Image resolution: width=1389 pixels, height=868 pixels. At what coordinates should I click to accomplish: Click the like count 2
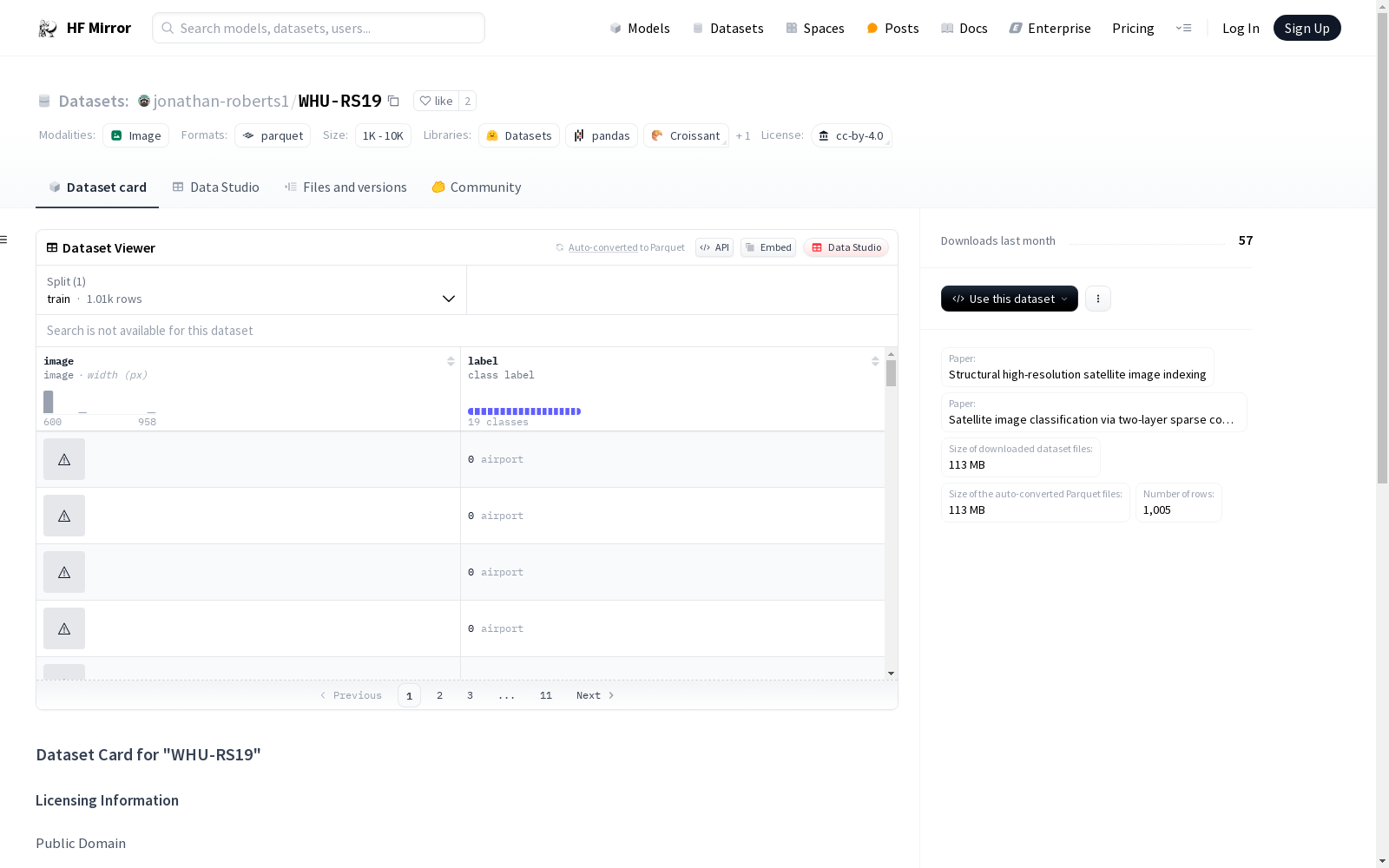click(x=467, y=101)
